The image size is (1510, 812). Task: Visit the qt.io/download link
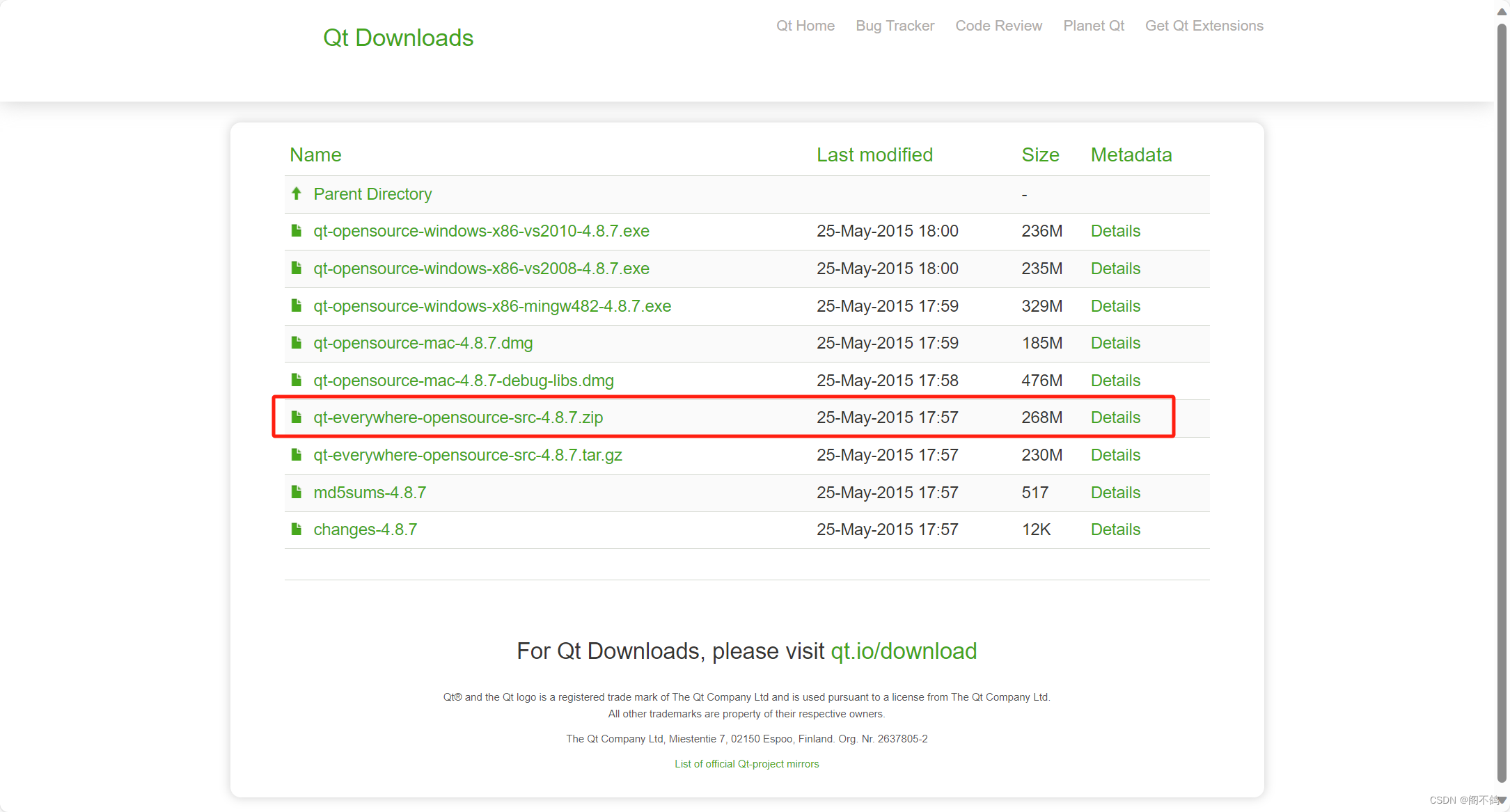[904, 651]
